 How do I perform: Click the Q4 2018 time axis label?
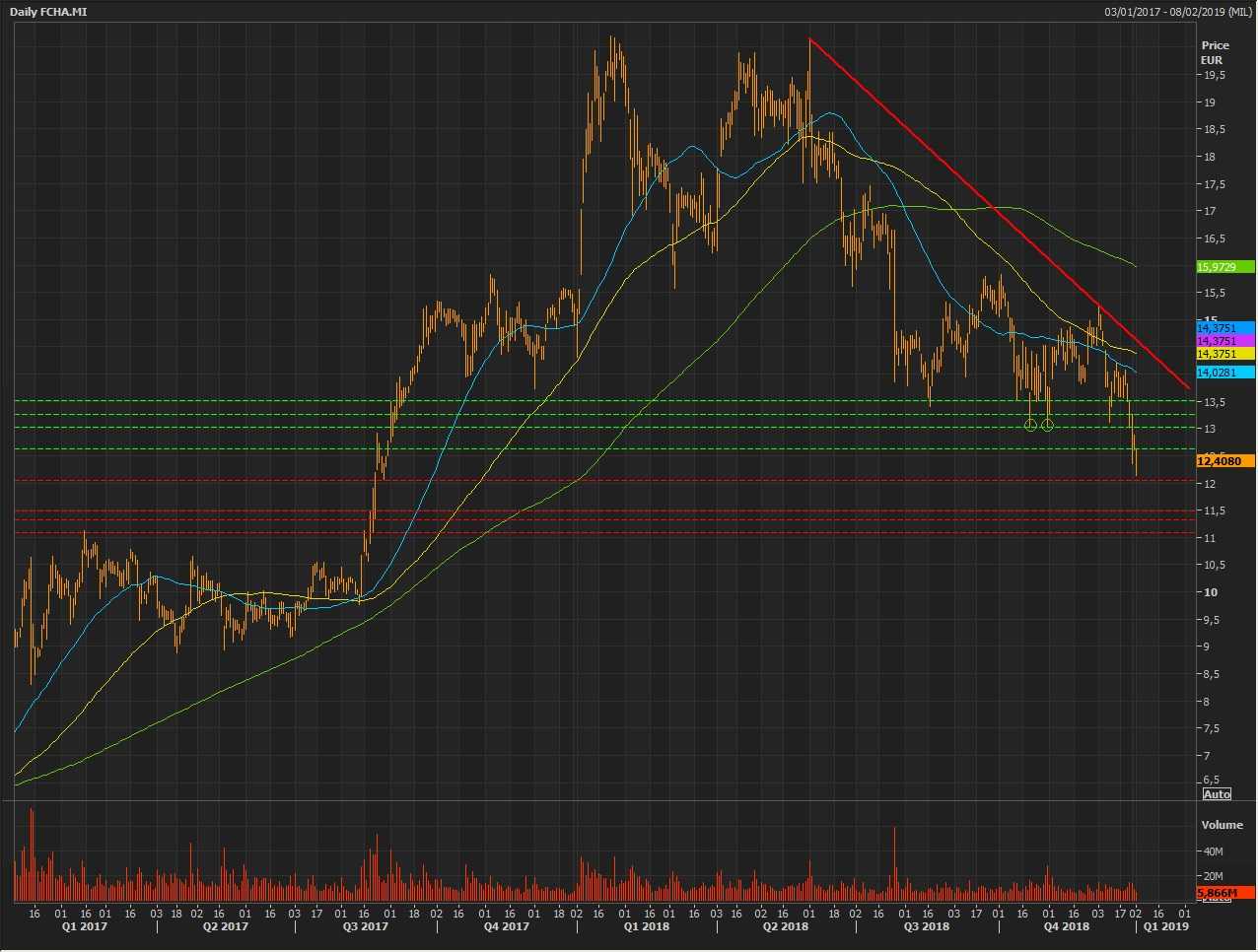(1066, 927)
